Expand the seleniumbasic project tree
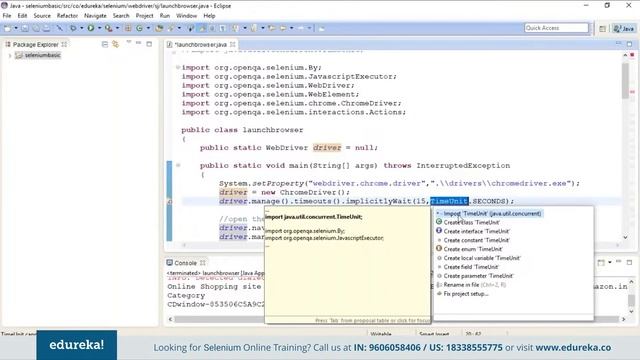This screenshot has height=360, width=640. point(10,56)
